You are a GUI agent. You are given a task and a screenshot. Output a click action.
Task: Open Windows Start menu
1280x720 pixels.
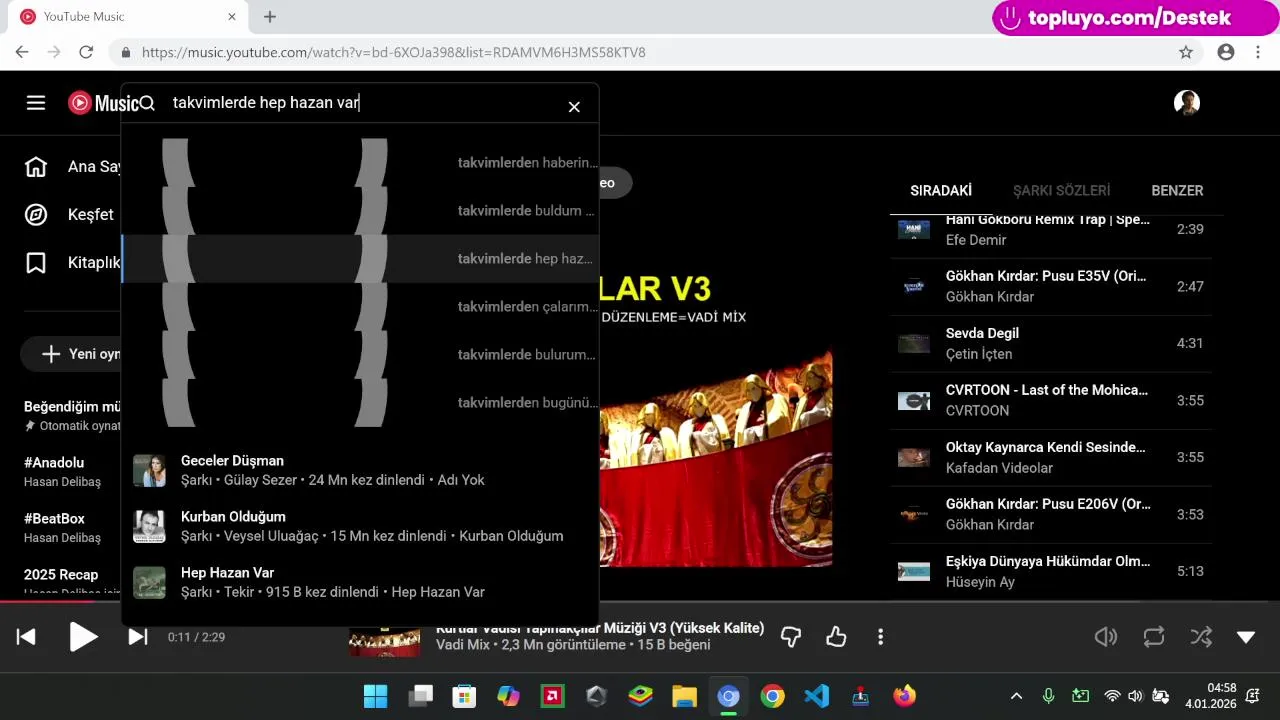click(376, 696)
